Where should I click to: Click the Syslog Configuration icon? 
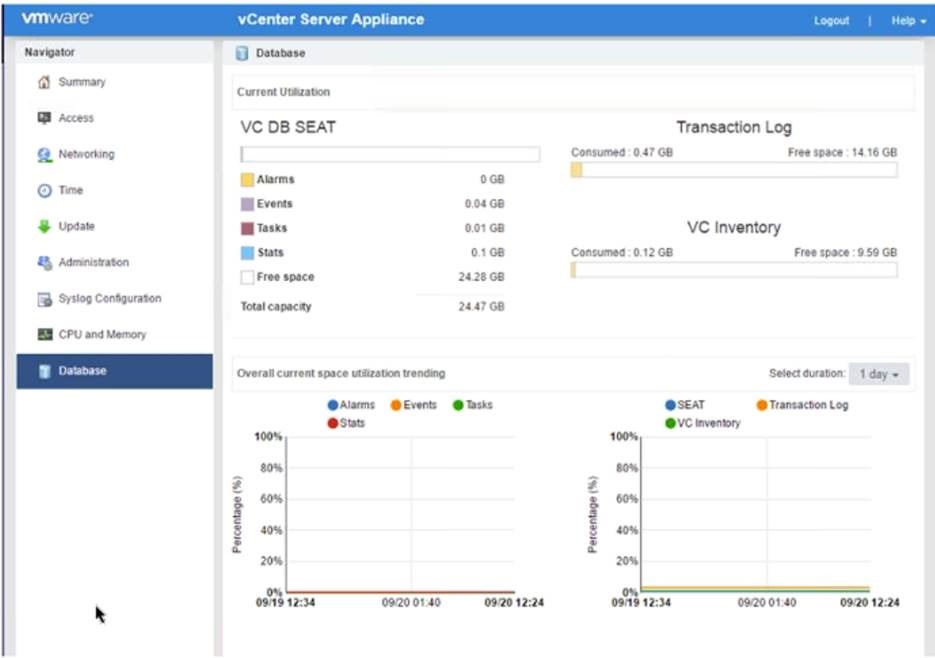click(x=44, y=299)
